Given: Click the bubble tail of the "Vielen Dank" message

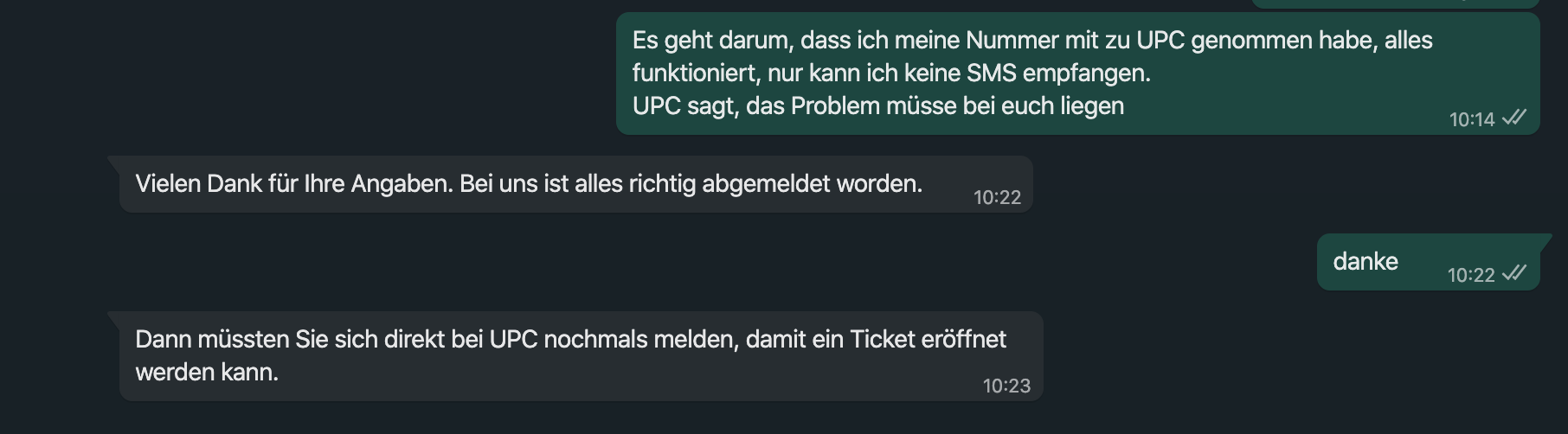Looking at the screenshot, I should (x=113, y=162).
